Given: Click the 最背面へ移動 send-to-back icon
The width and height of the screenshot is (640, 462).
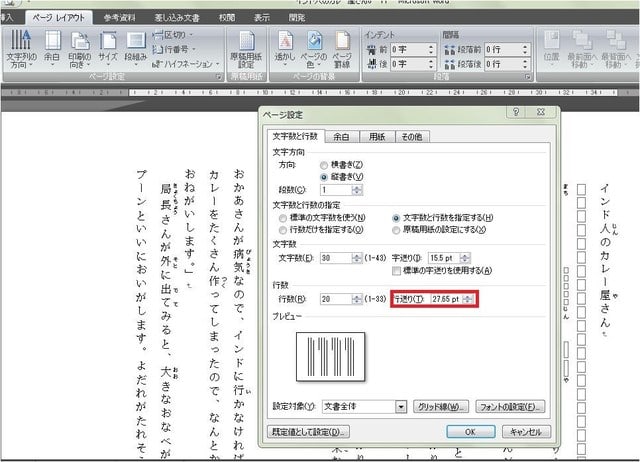Looking at the screenshot, I should (x=616, y=50).
